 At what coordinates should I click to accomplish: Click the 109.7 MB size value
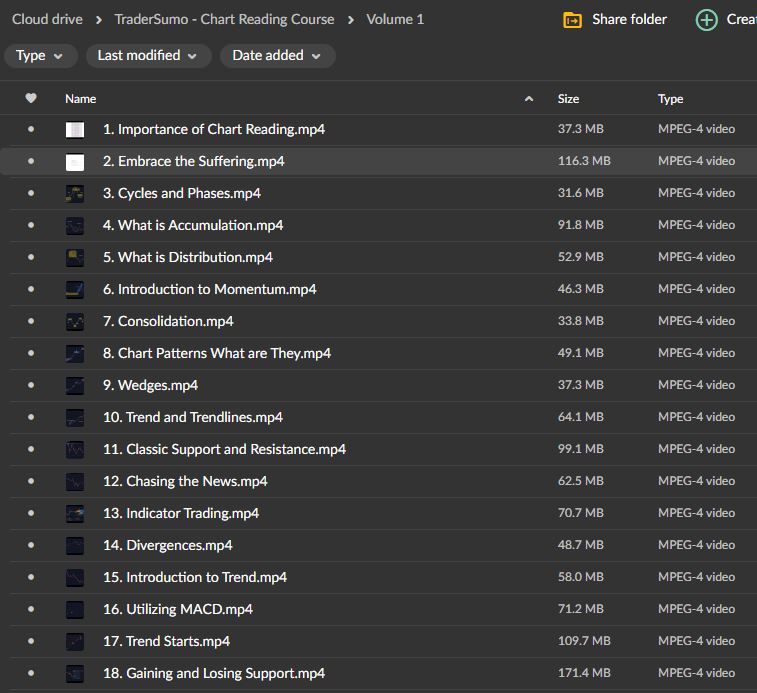(x=584, y=641)
